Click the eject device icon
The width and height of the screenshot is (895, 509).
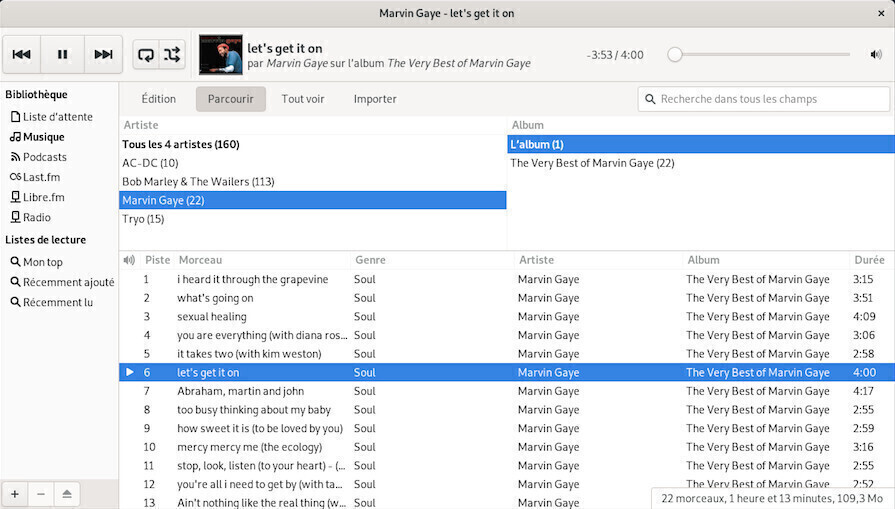pos(67,494)
